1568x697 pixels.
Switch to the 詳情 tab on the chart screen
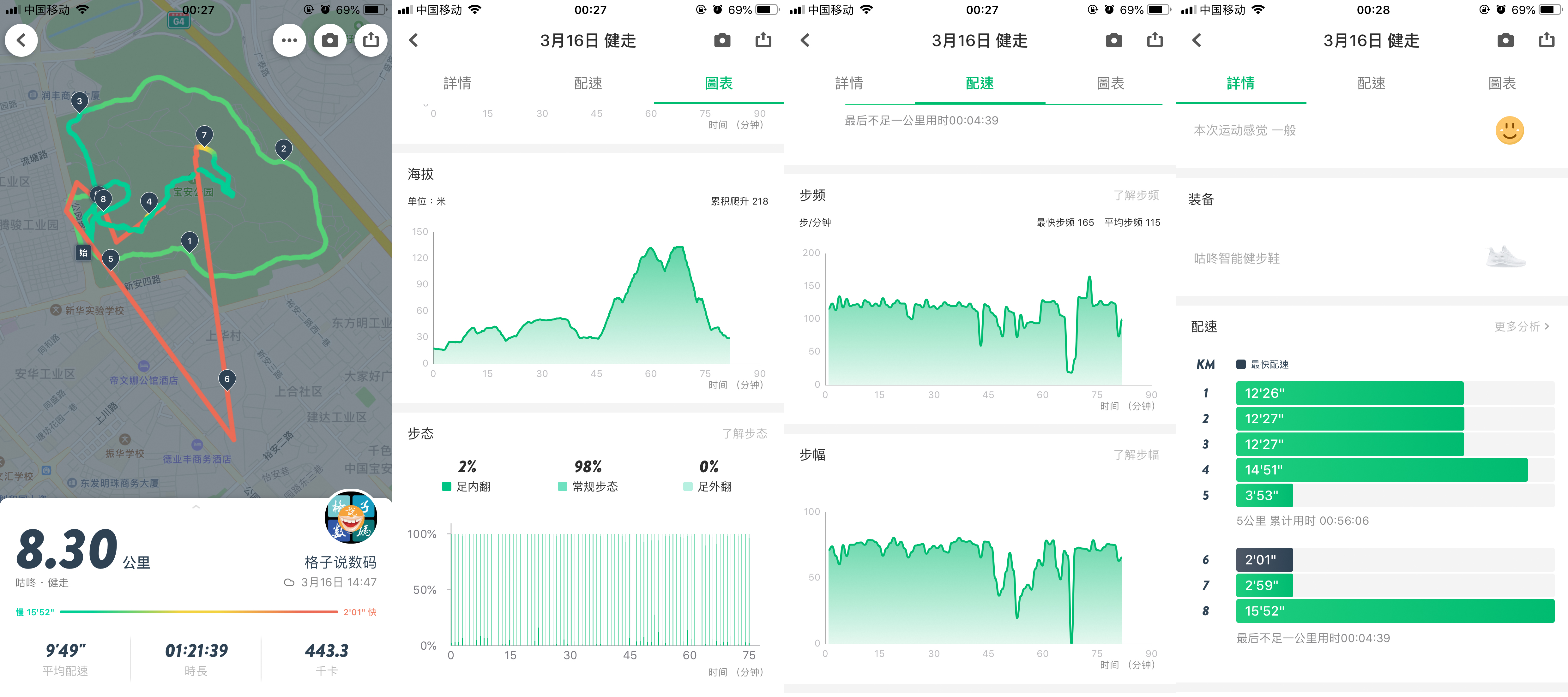tap(458, 83)
